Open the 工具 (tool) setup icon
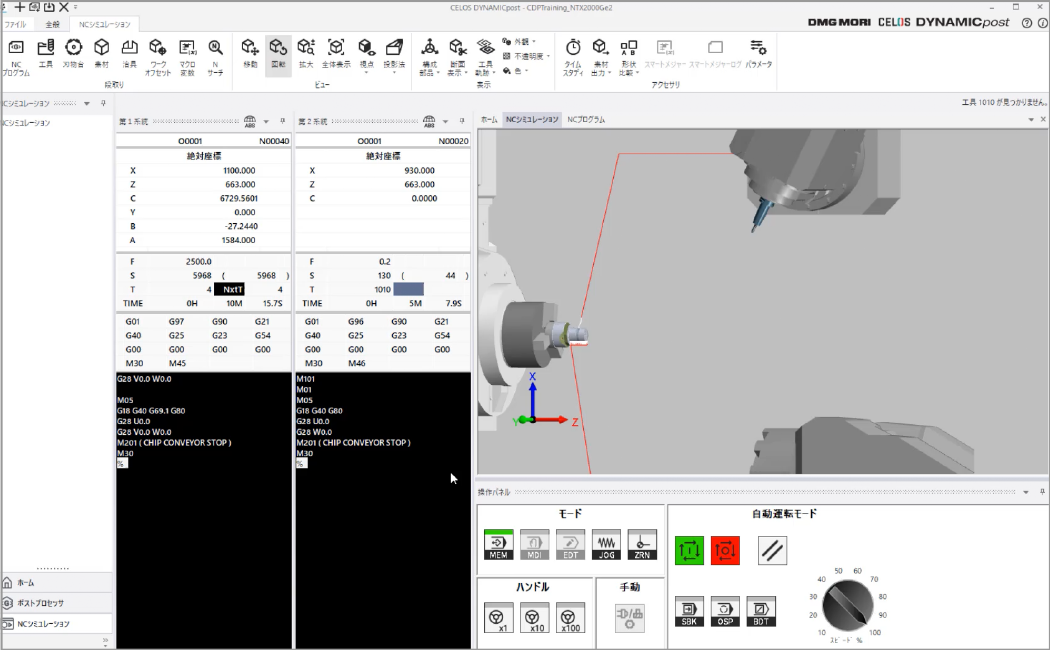The image size is (1050, 650). (46, 54)
